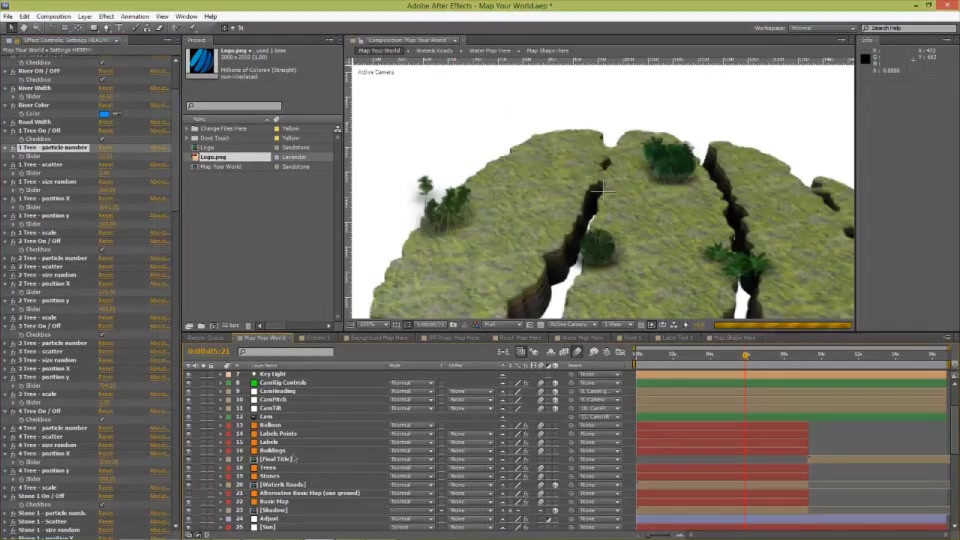960x540 pixels.
Task: Click the River Color eyedropper
Action: point(116,114)
